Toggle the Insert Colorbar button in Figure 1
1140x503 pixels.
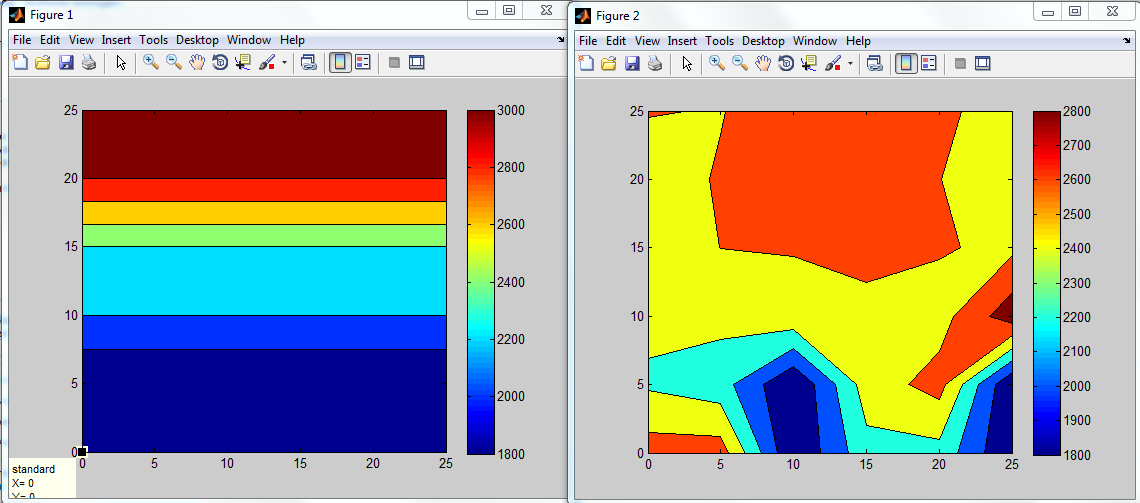(340, 62)
